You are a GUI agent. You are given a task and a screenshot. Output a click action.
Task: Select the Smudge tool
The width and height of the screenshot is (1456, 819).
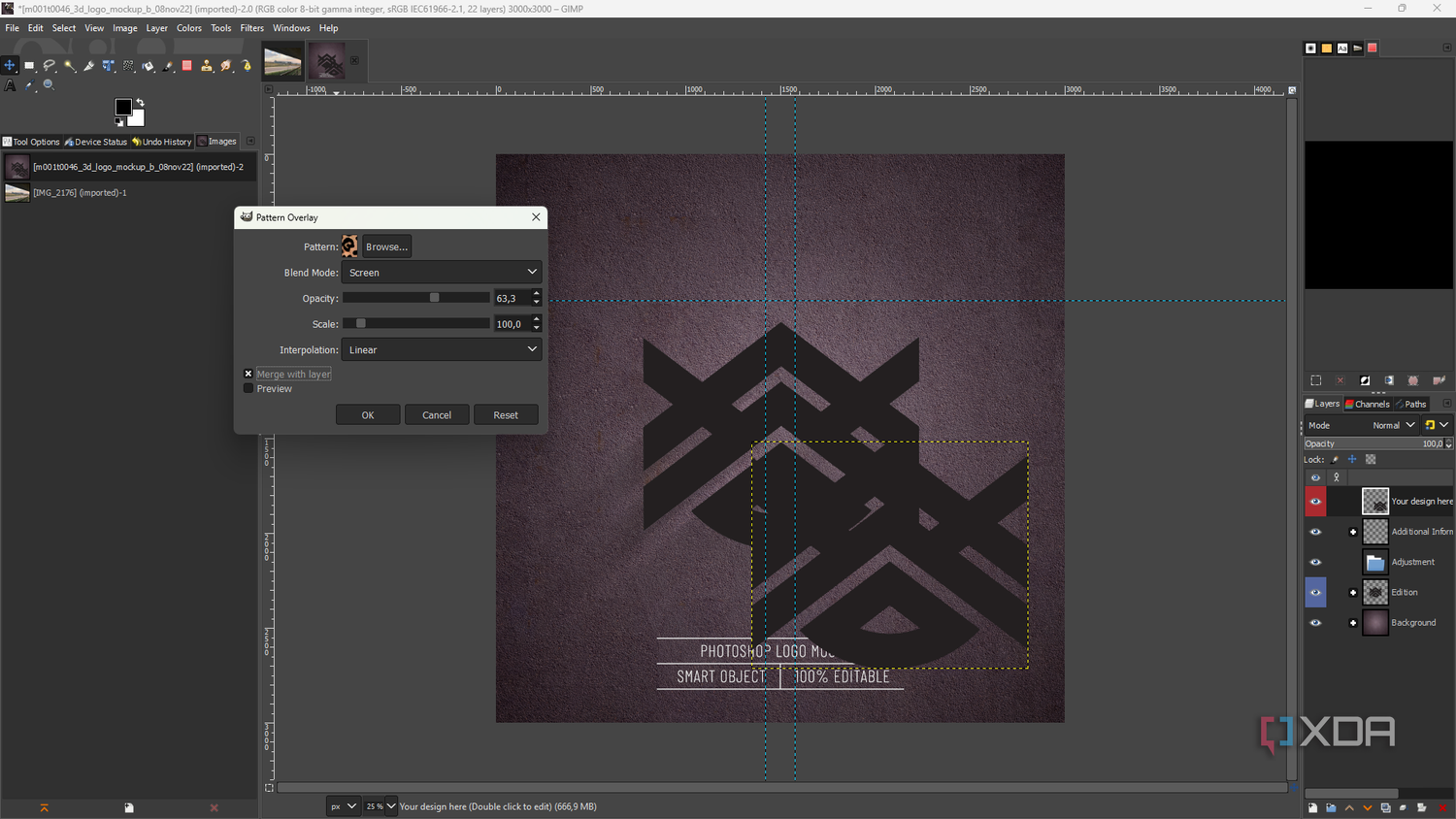(226, 66)
